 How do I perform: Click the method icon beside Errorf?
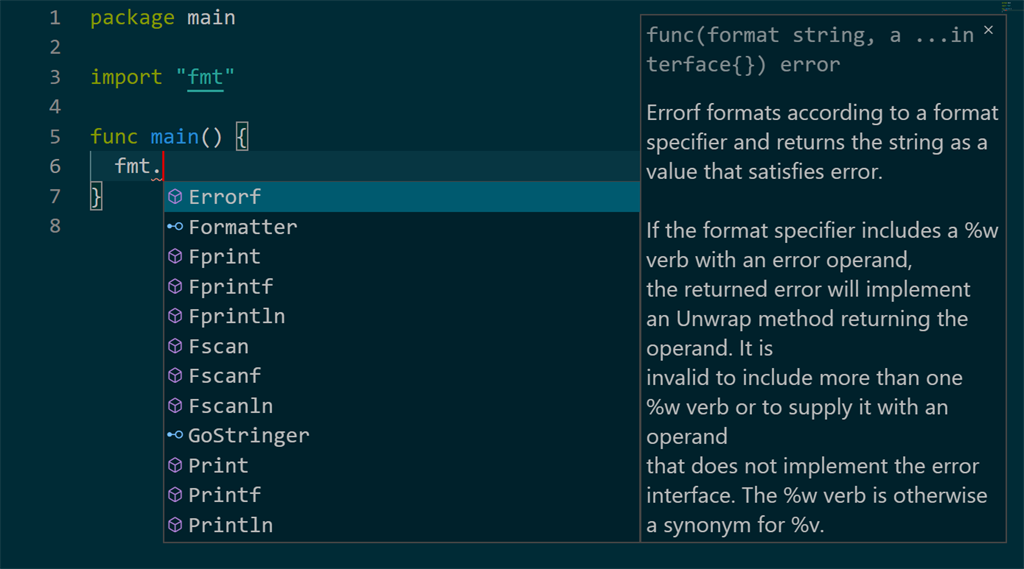[x=175, y=197]
